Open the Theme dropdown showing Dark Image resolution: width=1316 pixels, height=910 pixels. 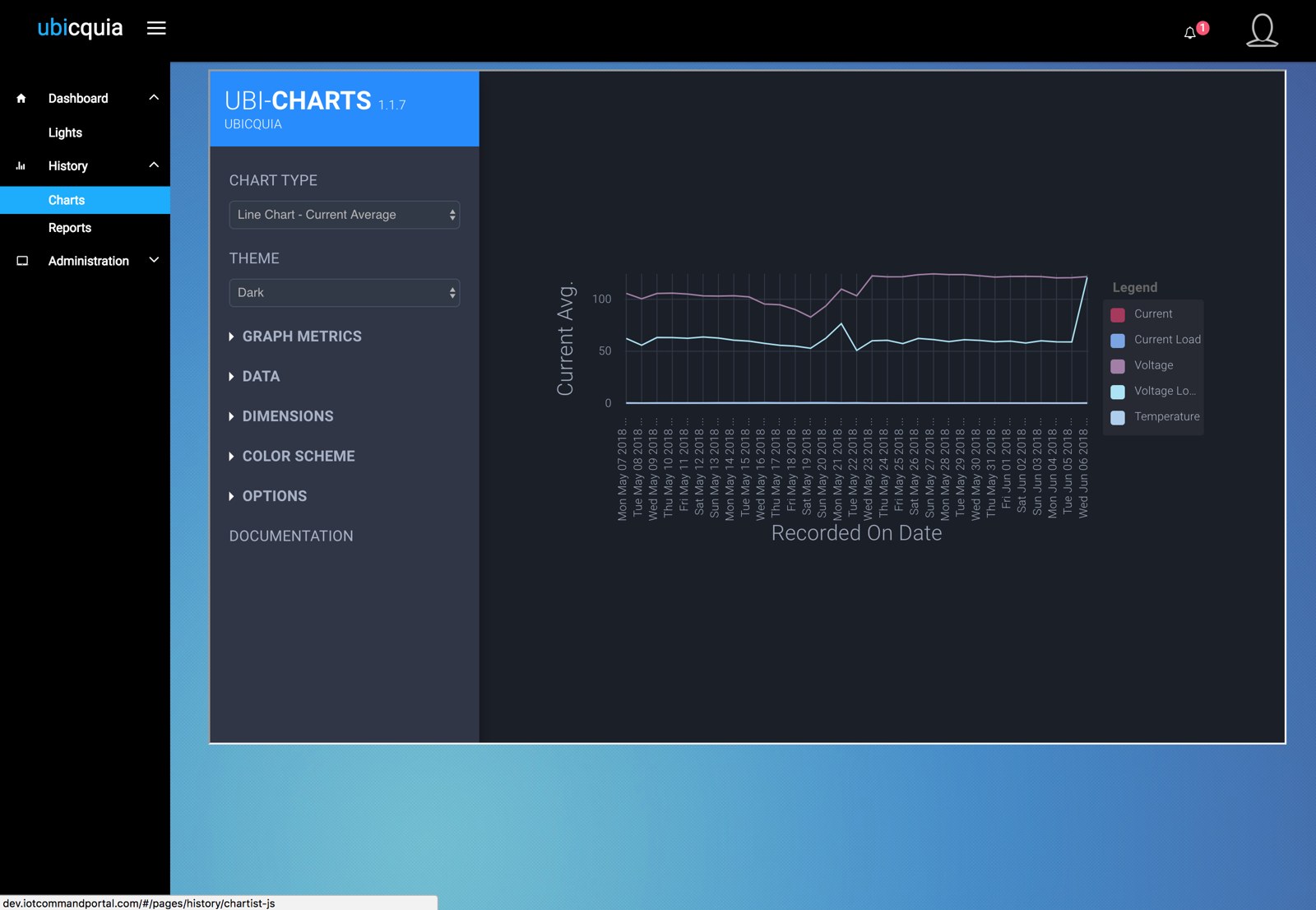pyautogui.click(x=344, y=293)
